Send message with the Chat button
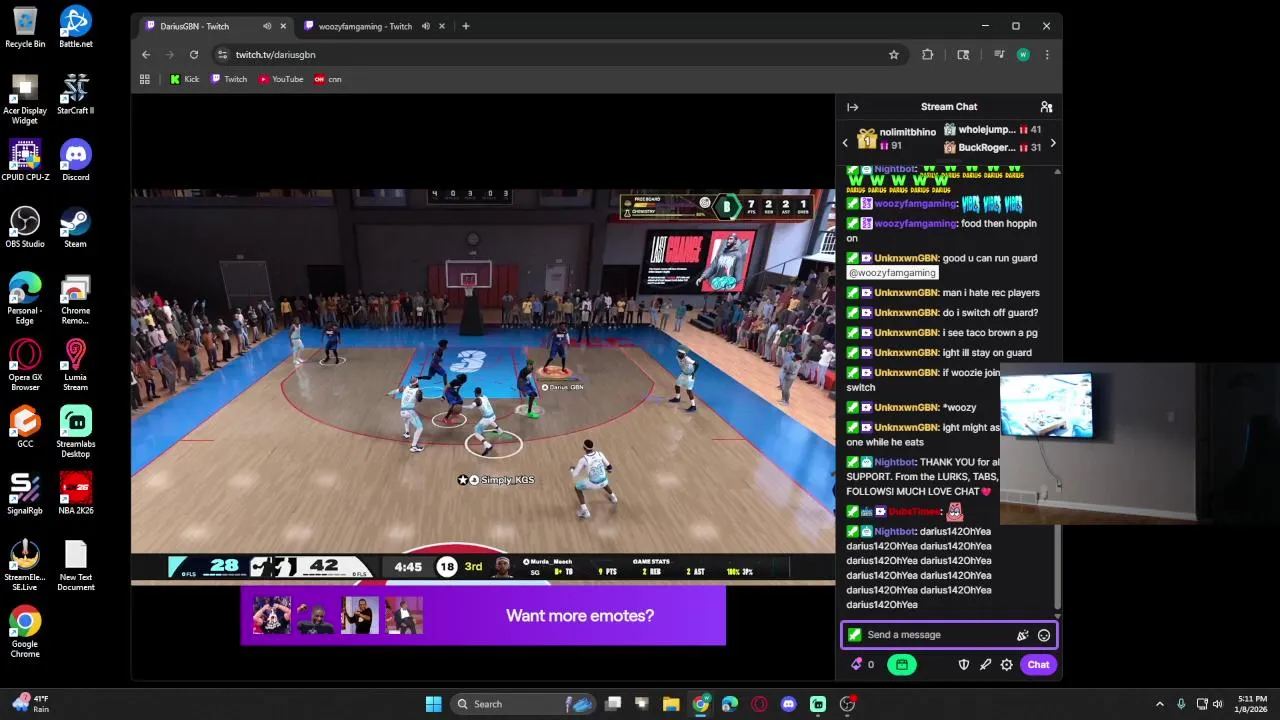The height and width of the screenshot is (720, 1280). [x=1038, y=665]
